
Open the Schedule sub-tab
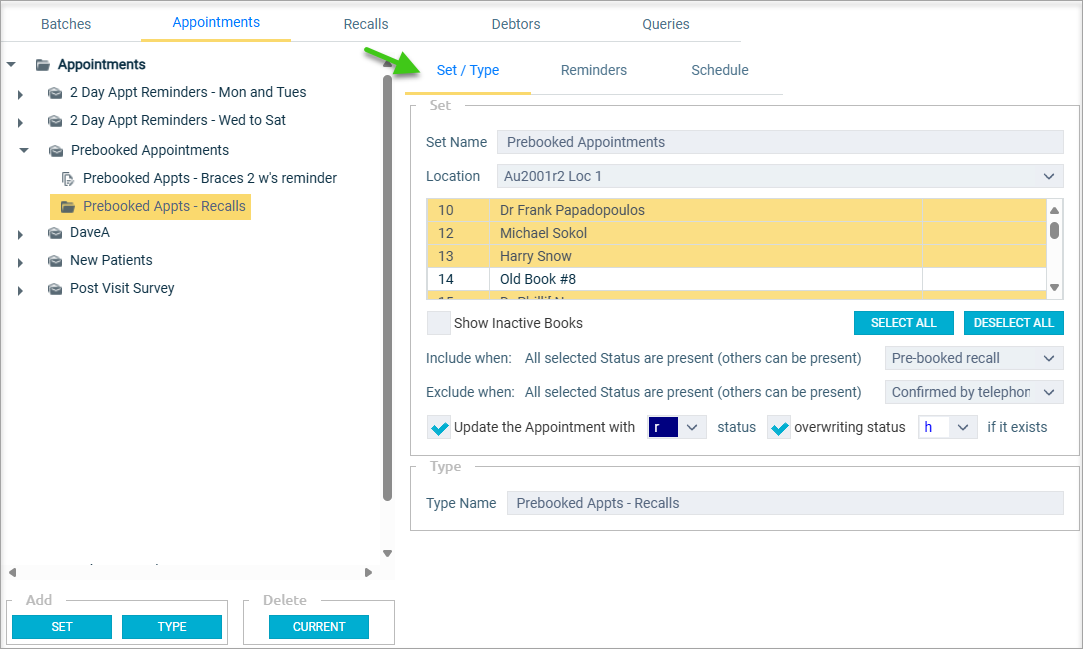[720, 70]
